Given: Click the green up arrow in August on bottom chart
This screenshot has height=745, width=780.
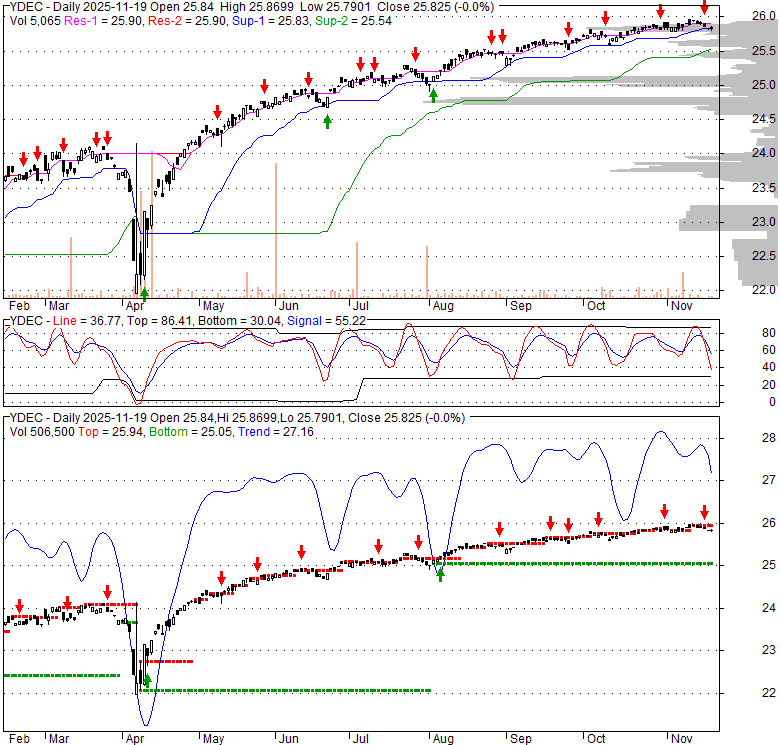Looking at the screenshot, I should pos(440,573).
